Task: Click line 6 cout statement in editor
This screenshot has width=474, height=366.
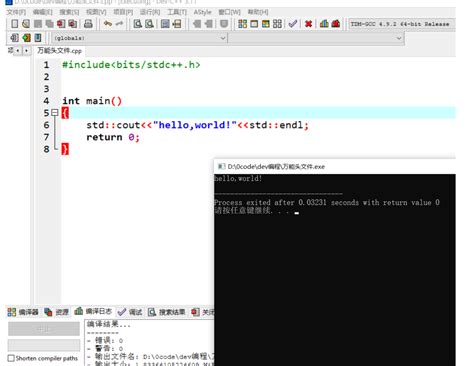Action: pos(197,125)
